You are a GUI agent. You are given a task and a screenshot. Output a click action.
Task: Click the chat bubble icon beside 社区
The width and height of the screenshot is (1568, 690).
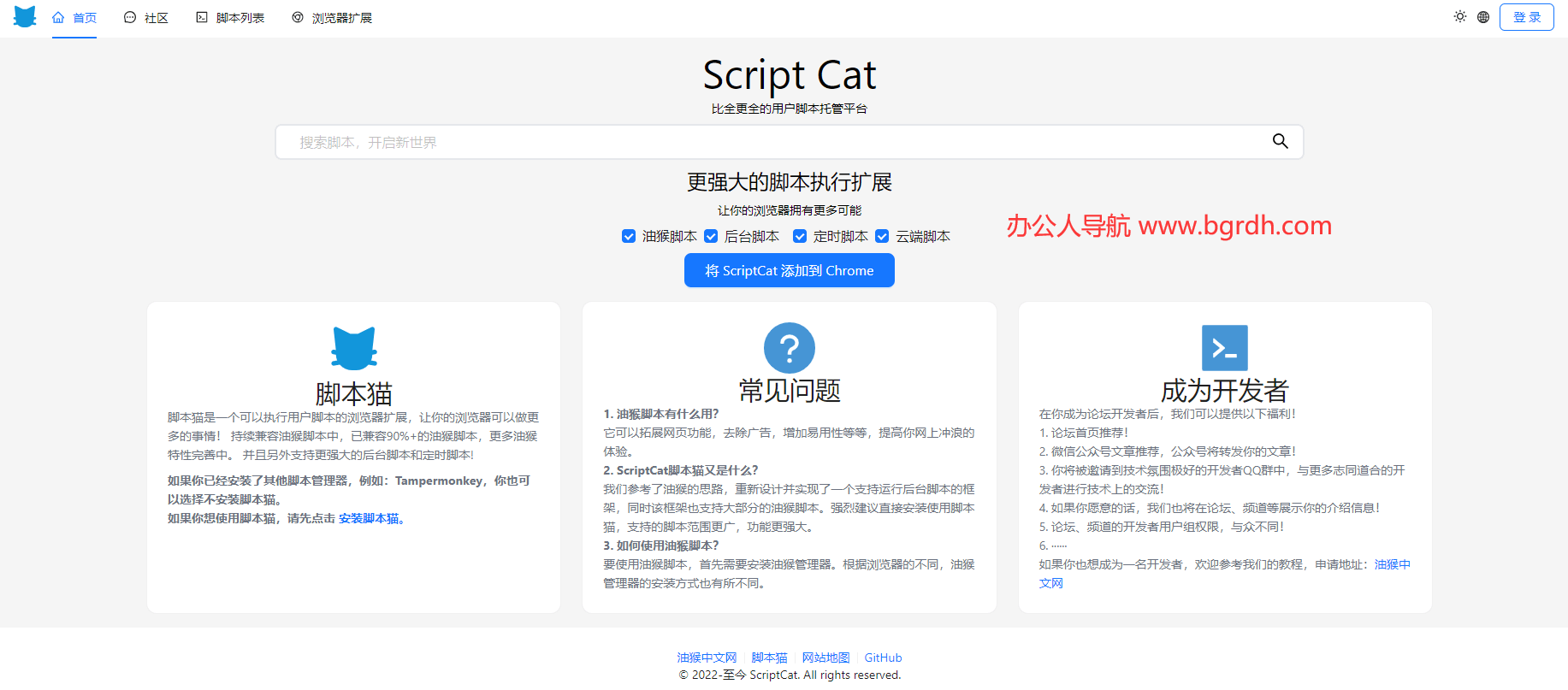130,17
